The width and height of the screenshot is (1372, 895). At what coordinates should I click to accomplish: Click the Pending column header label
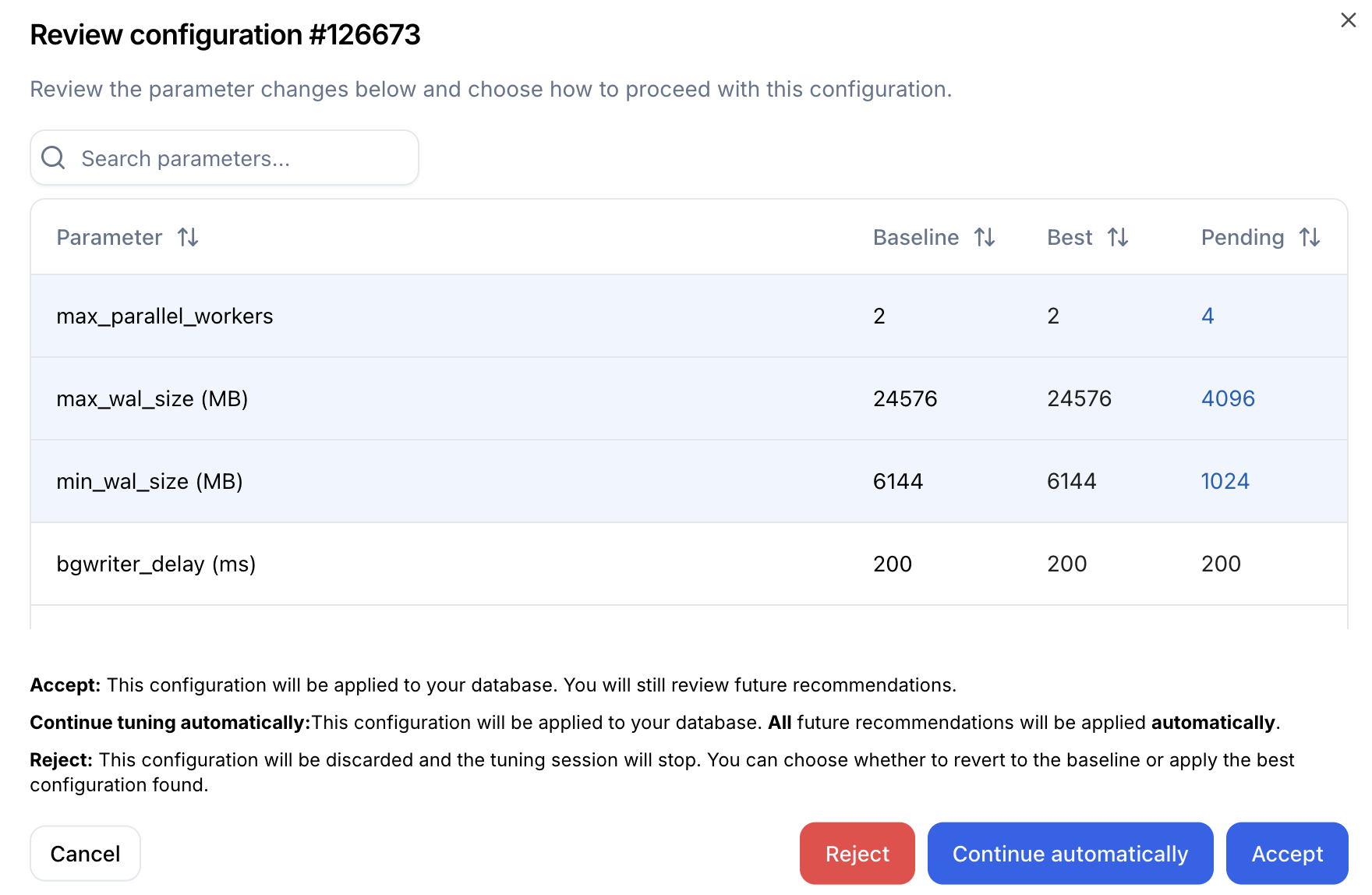1242,237
